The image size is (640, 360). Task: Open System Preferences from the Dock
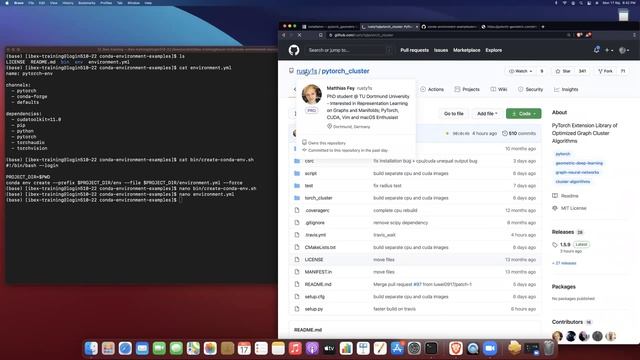pos(414,348)
